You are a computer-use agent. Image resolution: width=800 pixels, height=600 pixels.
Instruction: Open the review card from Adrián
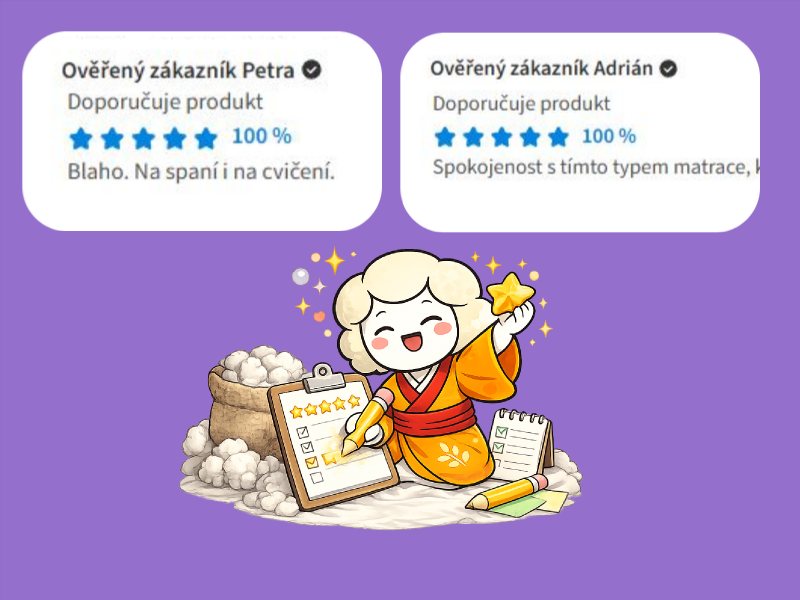[580, 132]
